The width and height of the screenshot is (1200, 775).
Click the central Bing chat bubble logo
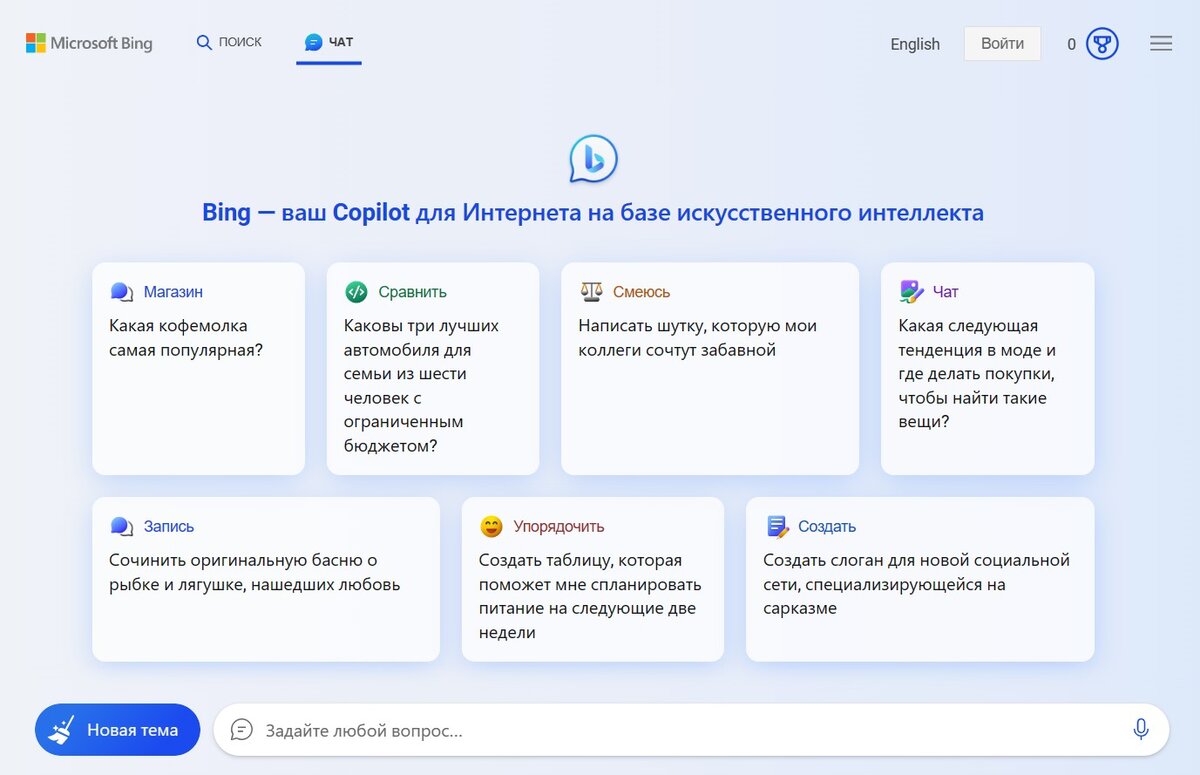pos(591,158)
